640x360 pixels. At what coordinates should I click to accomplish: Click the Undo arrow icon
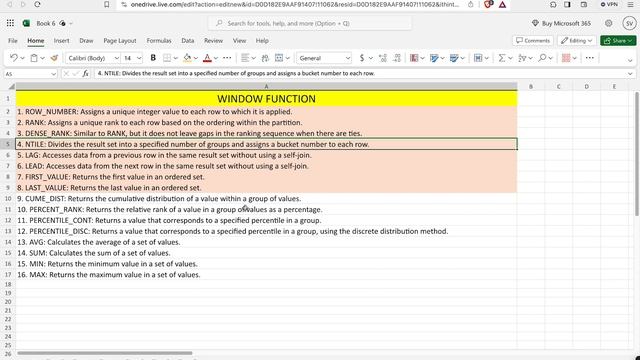click(13, 58)
